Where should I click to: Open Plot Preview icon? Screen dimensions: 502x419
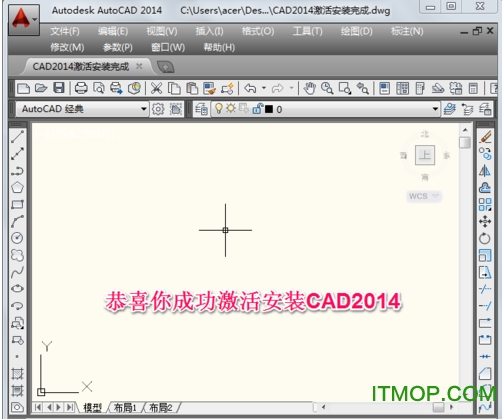coord(99,88)
